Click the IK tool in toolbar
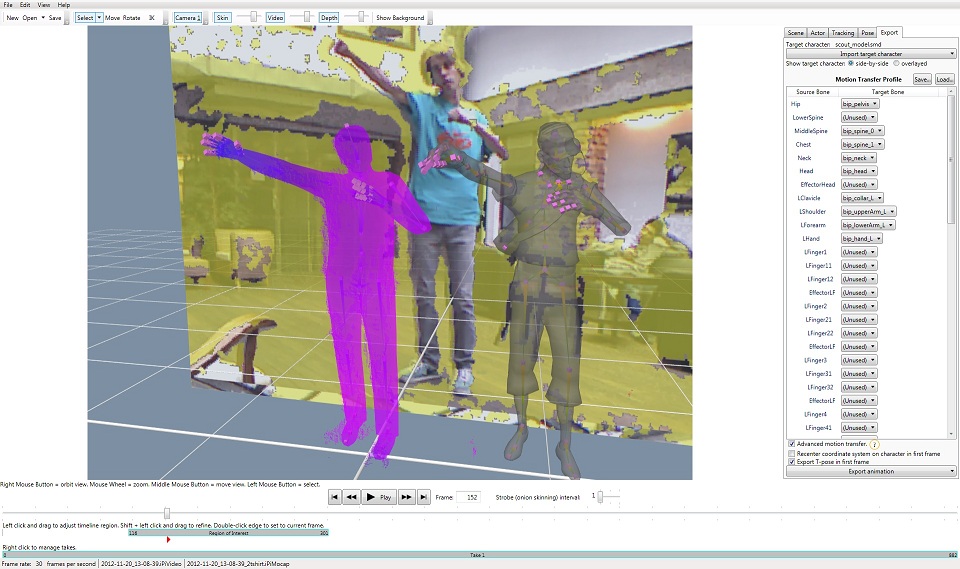The height and width of the screenshot is (569, 960). (152, 18)
